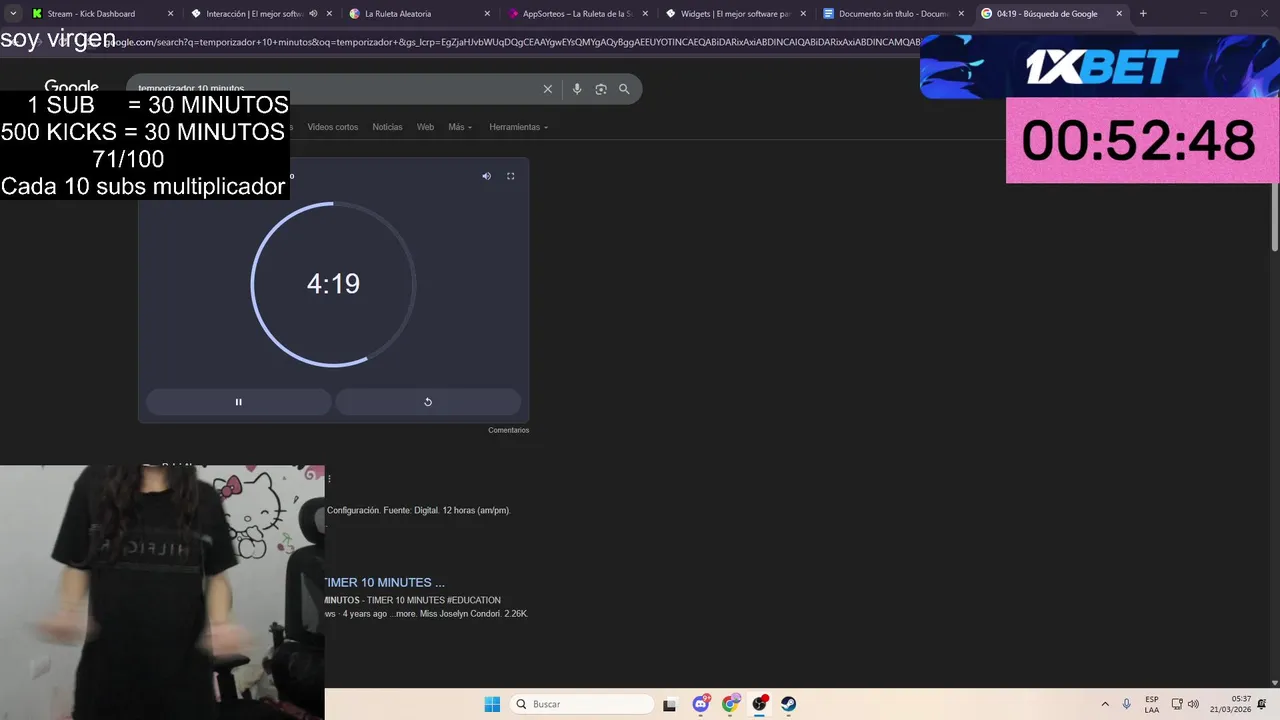Switch to the Widgets browser tab
Screen dimensions: 1280x720
click(735, 14)
